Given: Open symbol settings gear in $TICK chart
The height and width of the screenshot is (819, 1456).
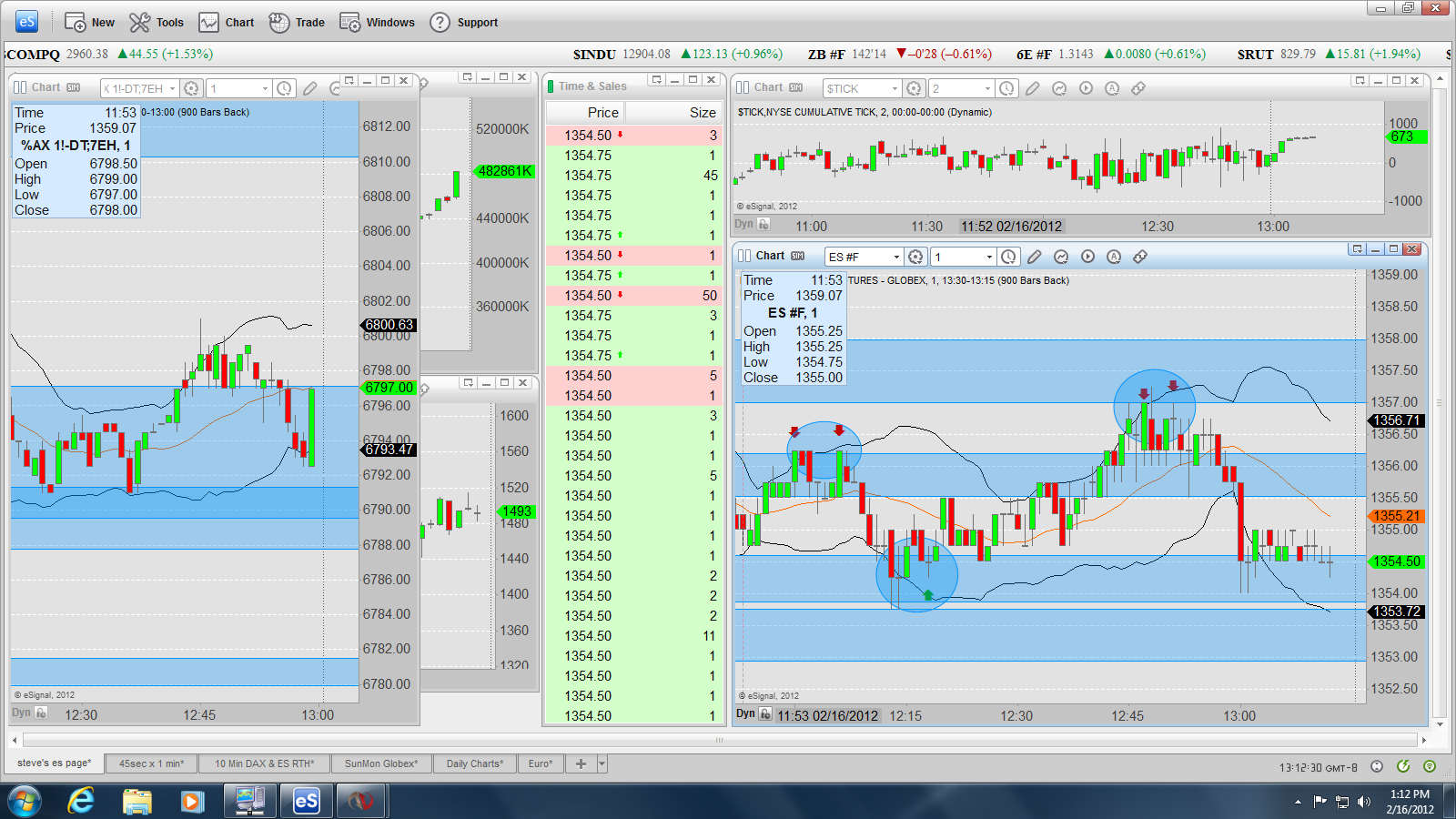Looking at the screenshot, I should click(915, 88).
